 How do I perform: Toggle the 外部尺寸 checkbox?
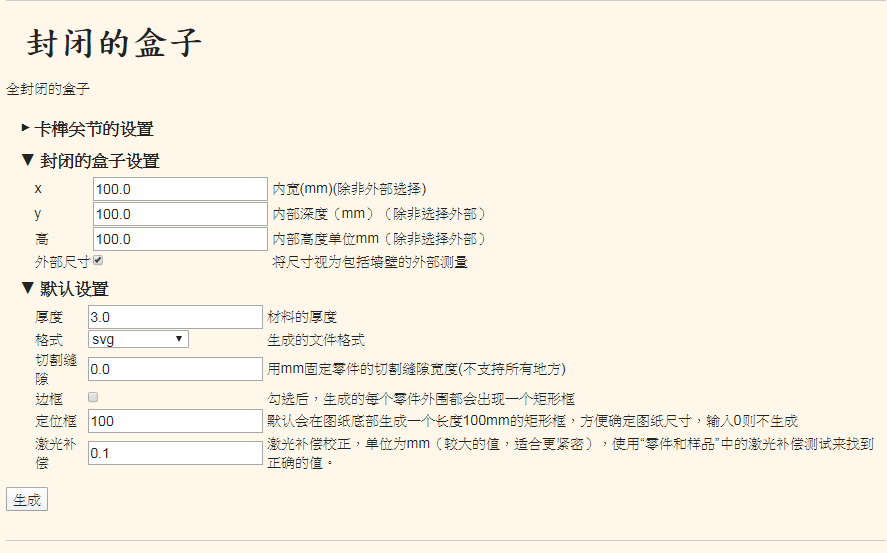[98, 261]
